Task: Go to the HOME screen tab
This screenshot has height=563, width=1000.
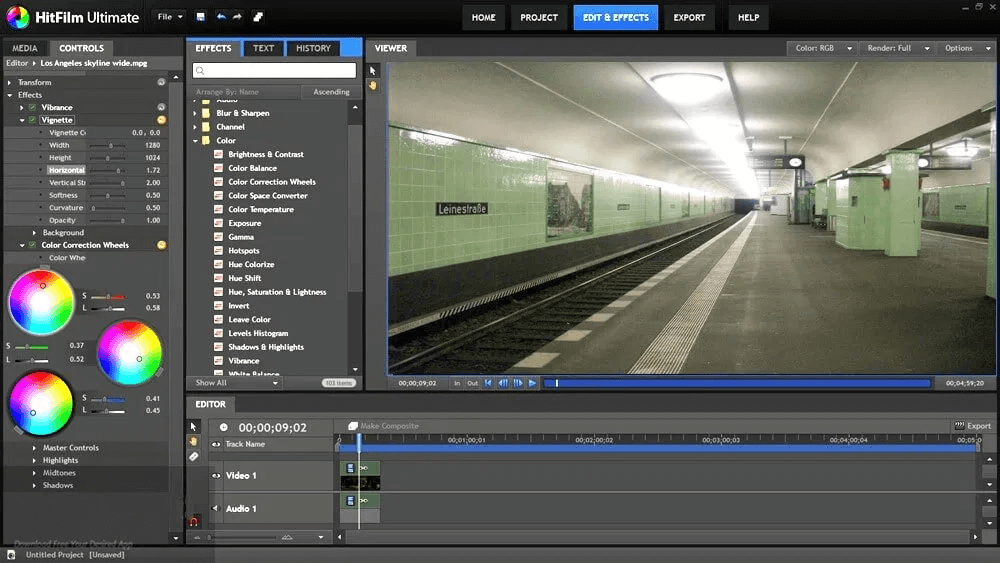Action: (x=483, y=17)
